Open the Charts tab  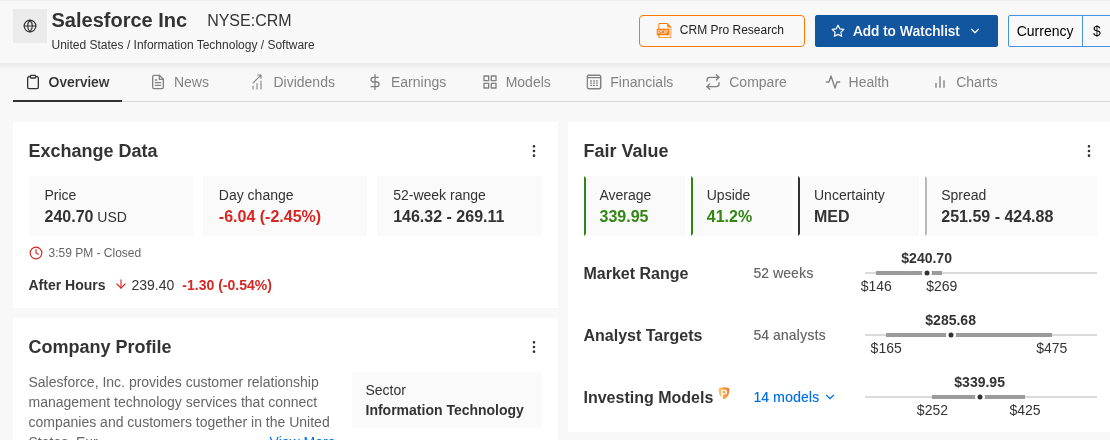(x=966, y=82)
